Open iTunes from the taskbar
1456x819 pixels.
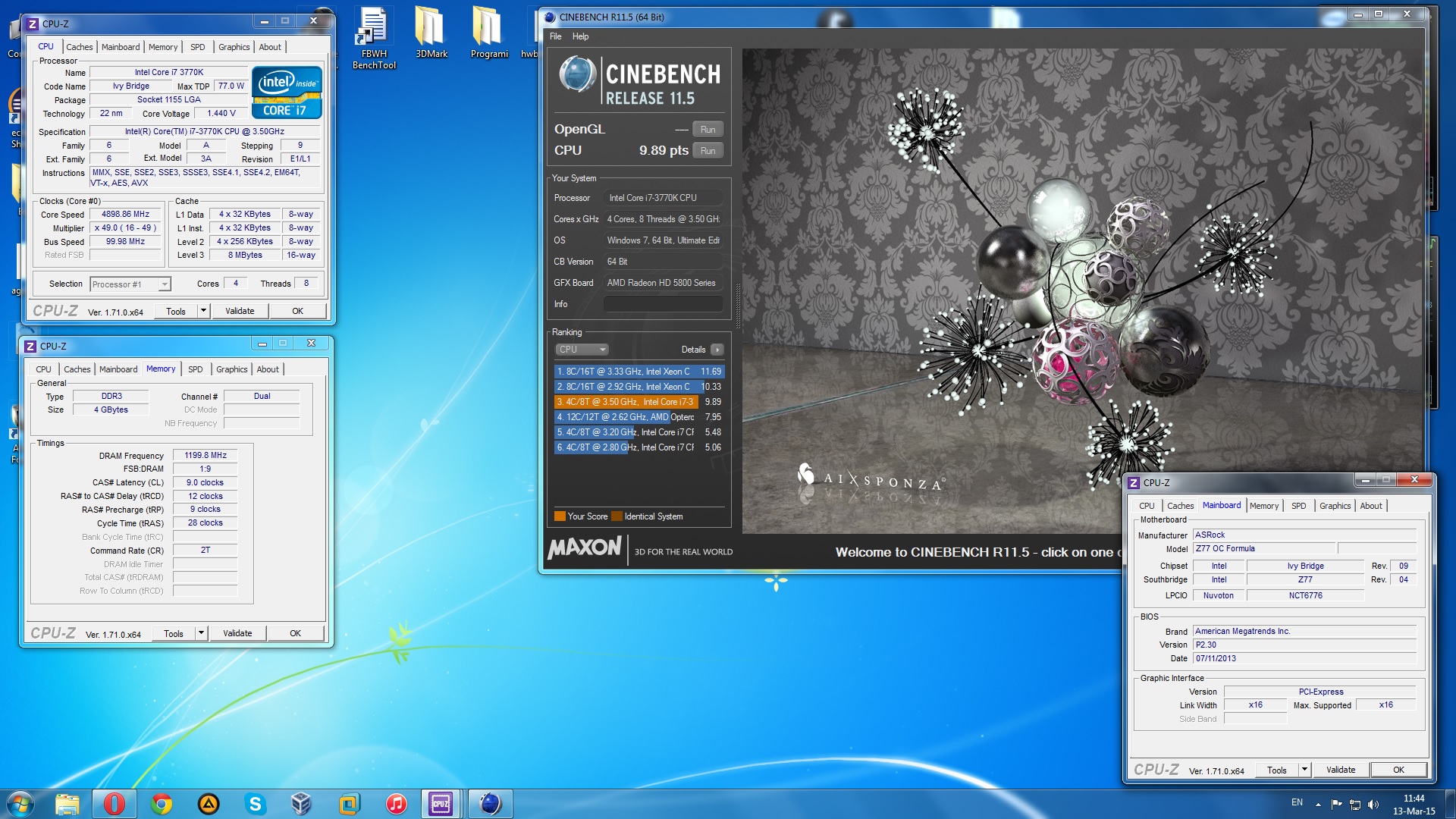[396, 804]
